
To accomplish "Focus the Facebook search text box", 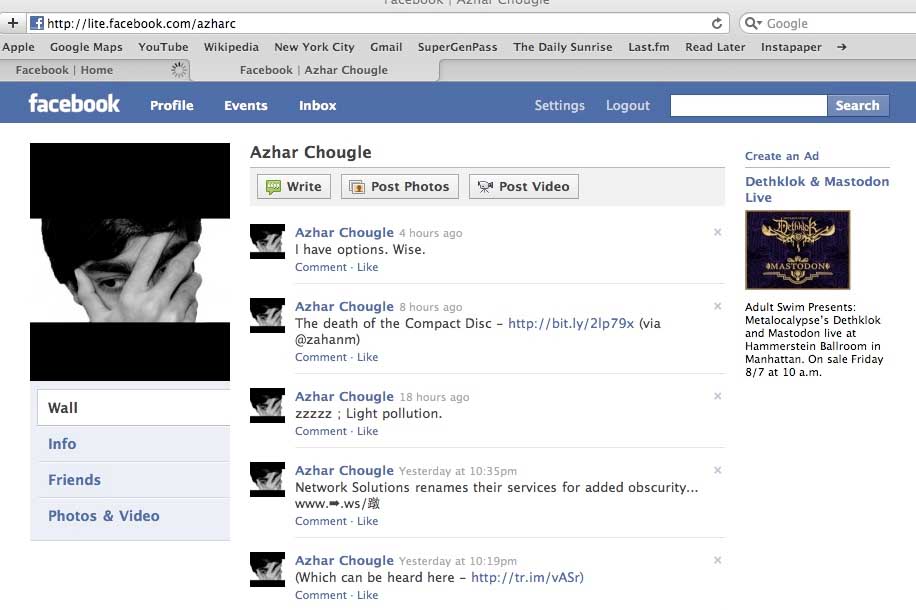I will point(748,106).
